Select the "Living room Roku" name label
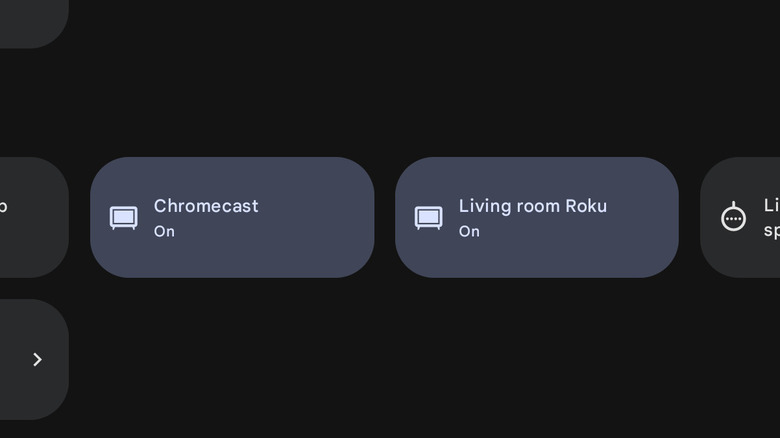This screenshot has width=780, height=438. click(532, 206)
